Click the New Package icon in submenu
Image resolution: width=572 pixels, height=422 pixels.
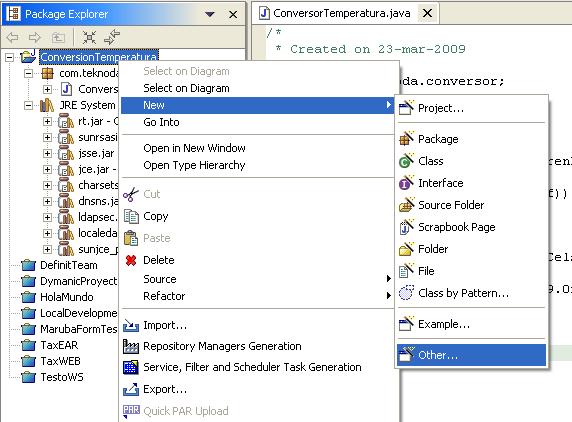(x=406, y=139)
